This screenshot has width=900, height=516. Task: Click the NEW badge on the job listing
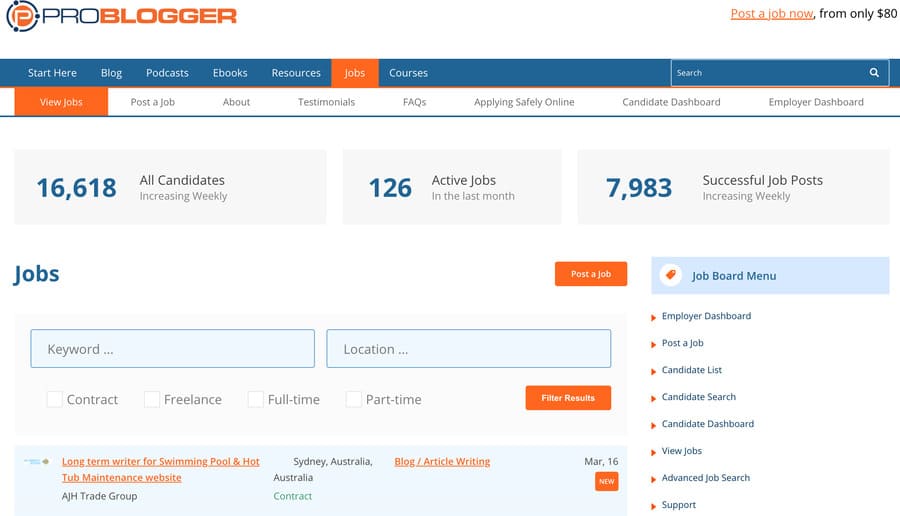click(x=606, y=482)
